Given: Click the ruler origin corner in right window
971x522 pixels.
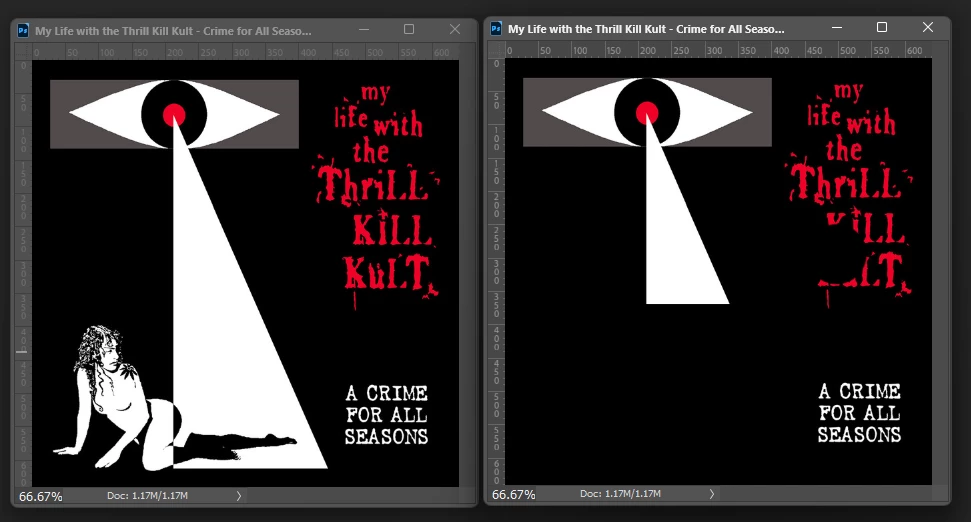Looking at the screenshot, I should coord(497,51).
